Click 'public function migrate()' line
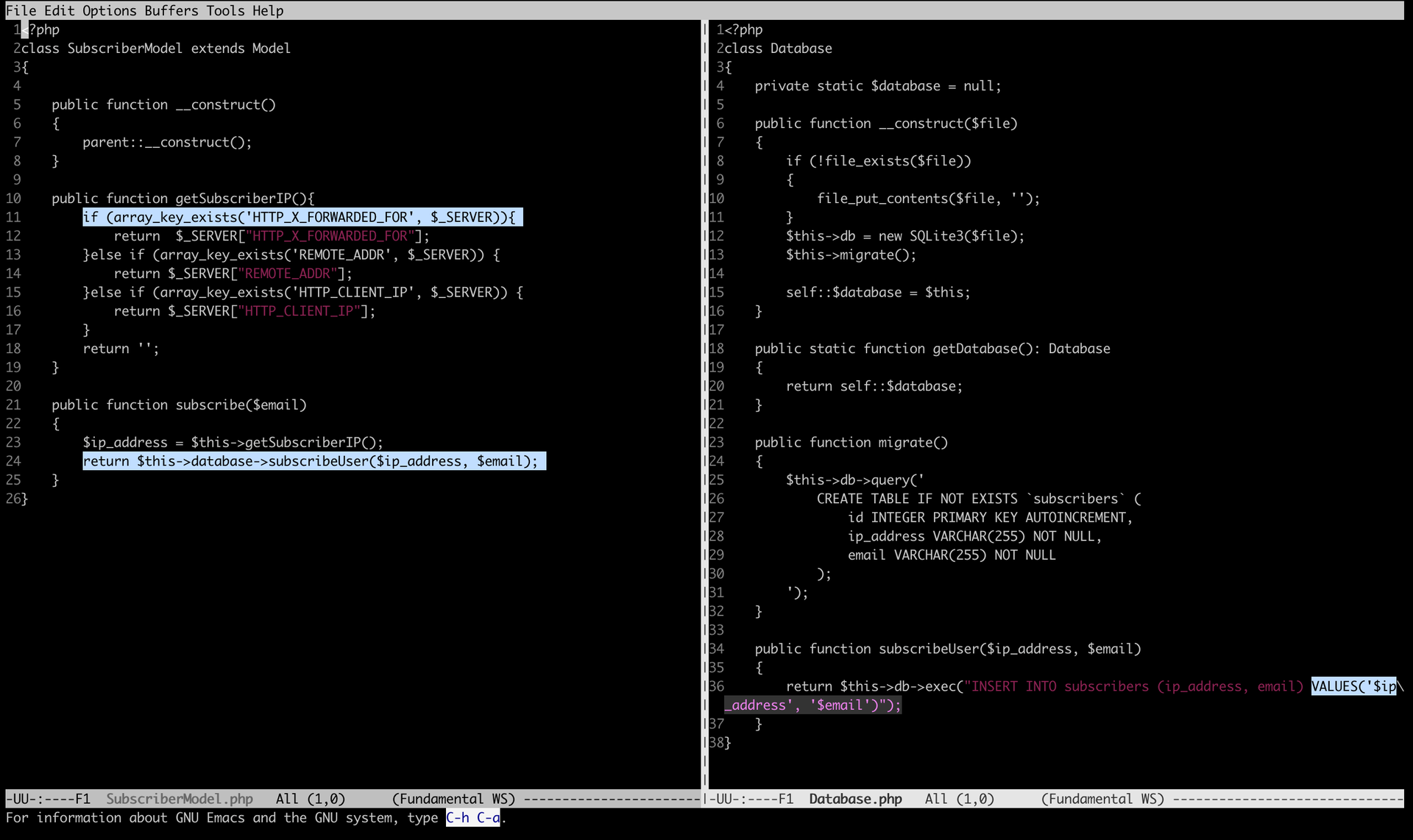This screenshot has height=840, width=1413. click(851, 443)
